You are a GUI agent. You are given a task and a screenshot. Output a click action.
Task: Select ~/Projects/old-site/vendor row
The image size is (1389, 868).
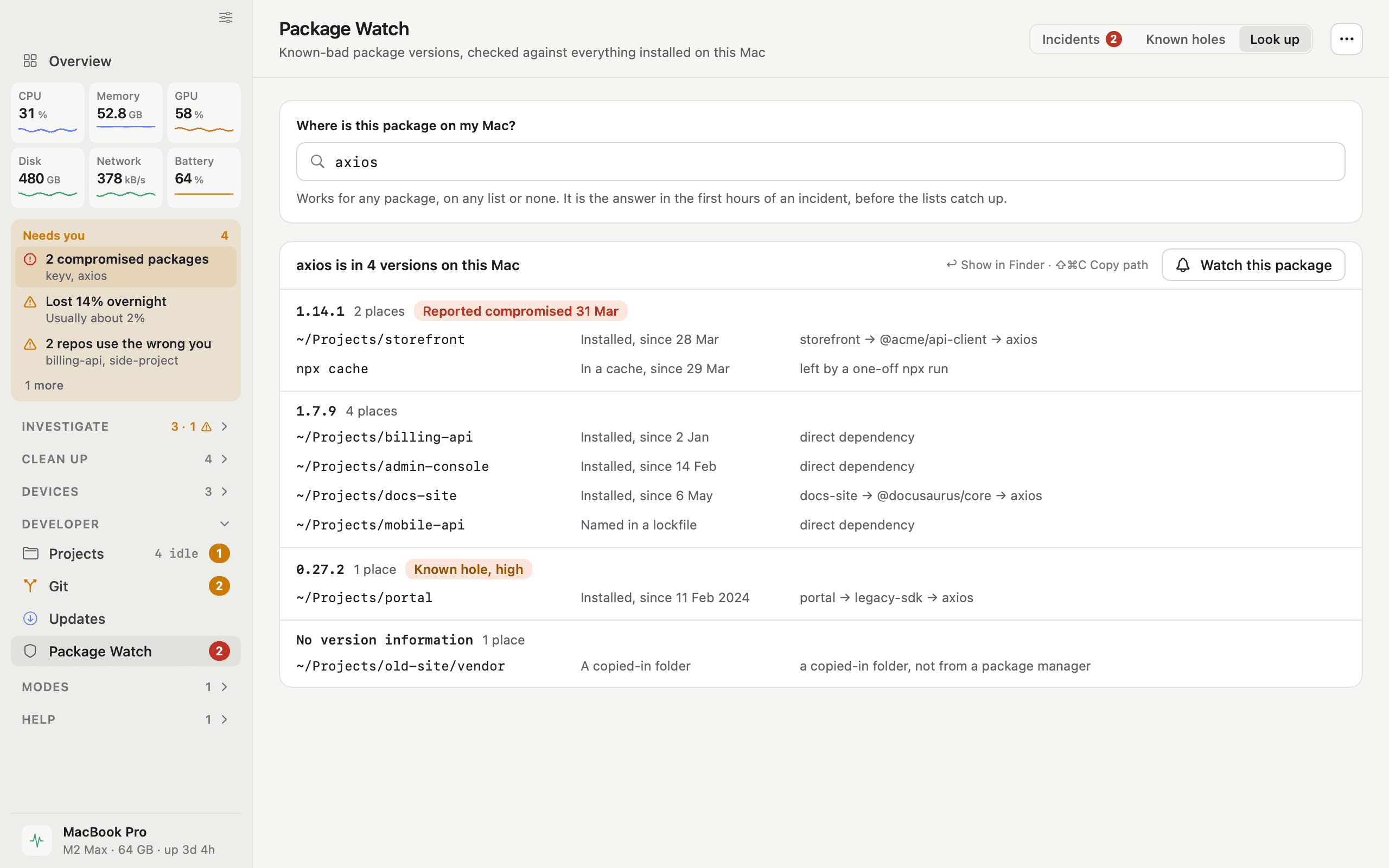coord(821,666)
